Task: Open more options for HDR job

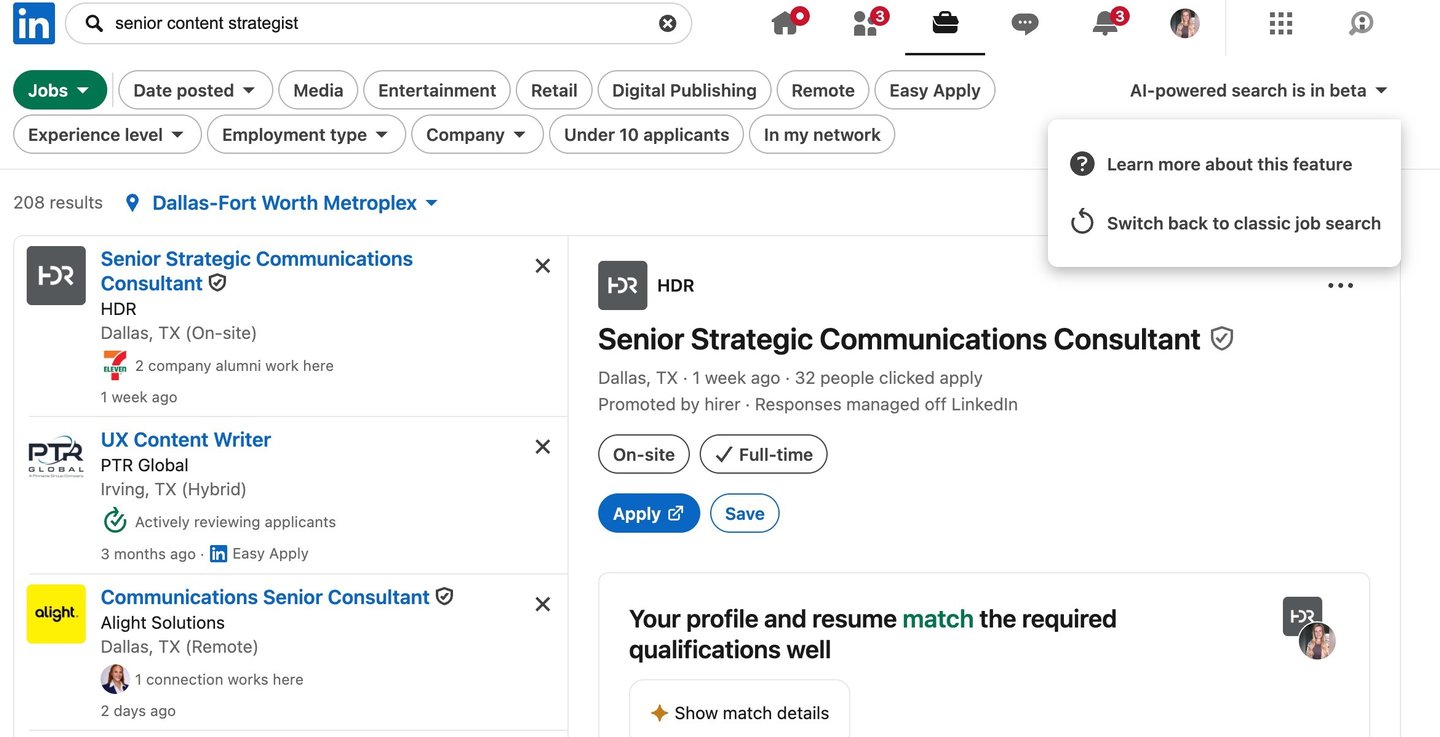Action: point(1340,286)
